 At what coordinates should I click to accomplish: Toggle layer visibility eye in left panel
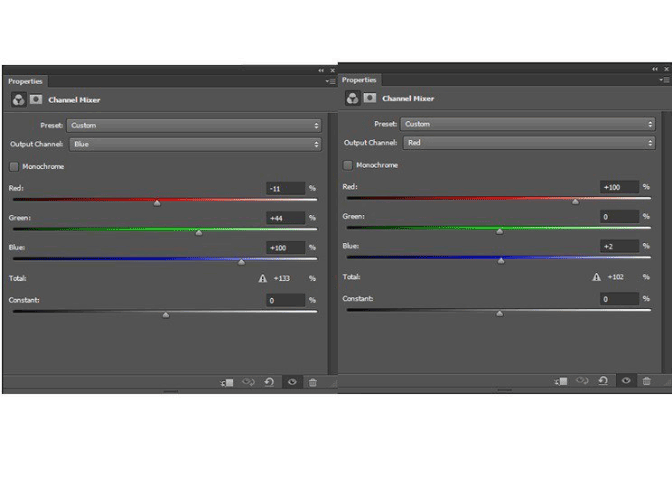click(x=292, y=382)
